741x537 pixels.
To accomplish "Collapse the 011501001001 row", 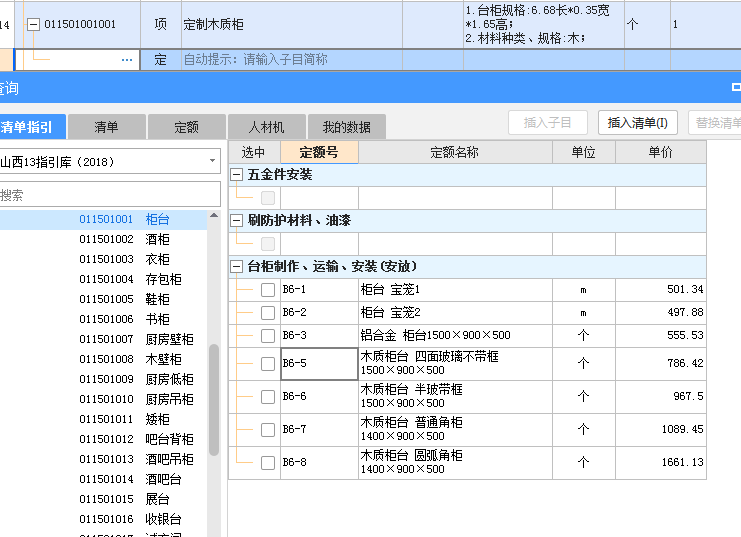I will point(33,24).
